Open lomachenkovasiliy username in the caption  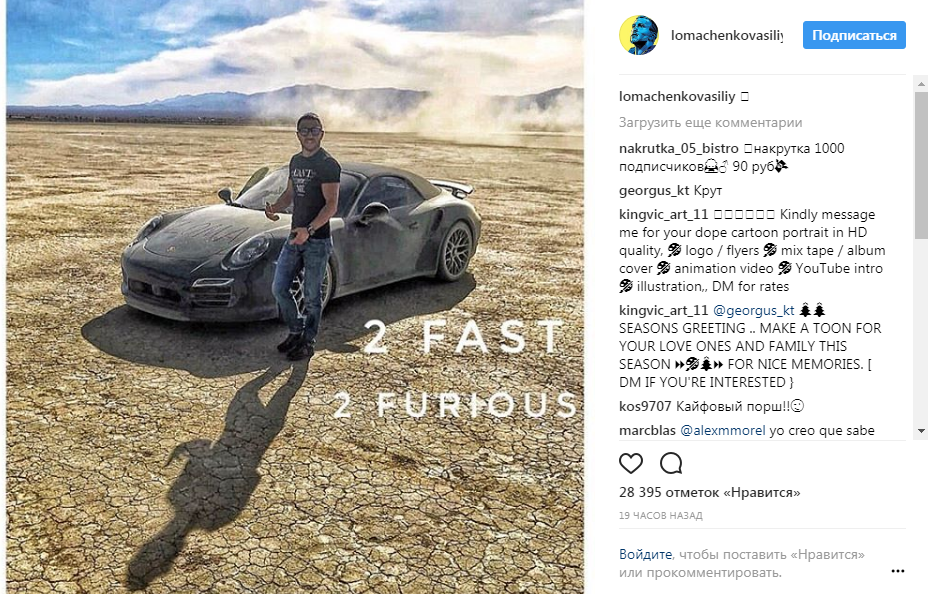click(677, 96)
